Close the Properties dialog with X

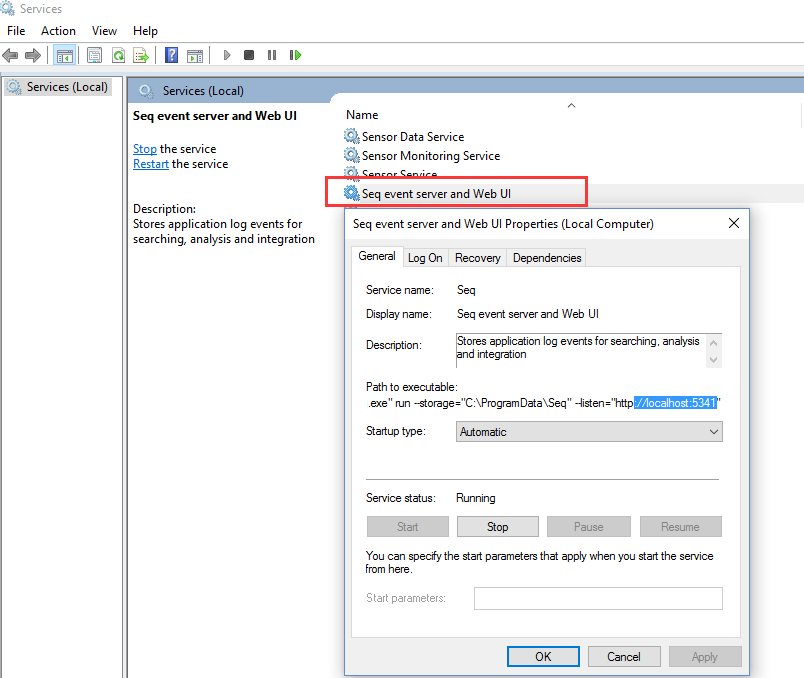coord(734,223)
